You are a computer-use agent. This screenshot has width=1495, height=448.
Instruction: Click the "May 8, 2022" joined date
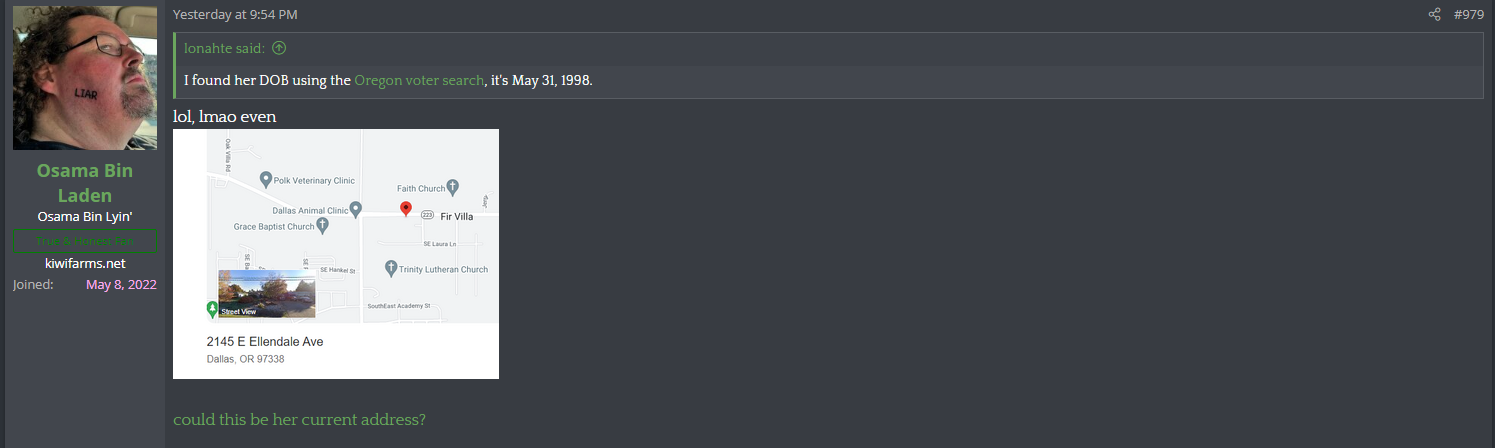coord(121,285)
